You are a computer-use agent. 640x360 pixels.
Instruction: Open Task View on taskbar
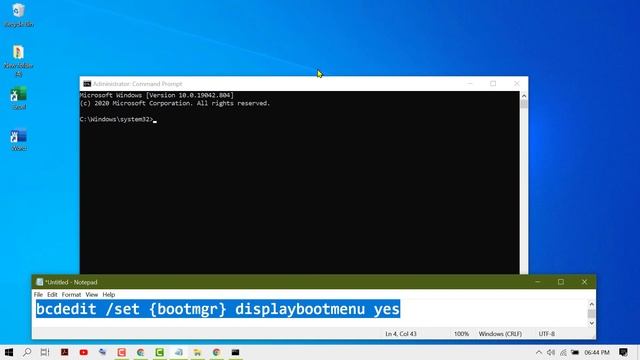tap(45, 352)
